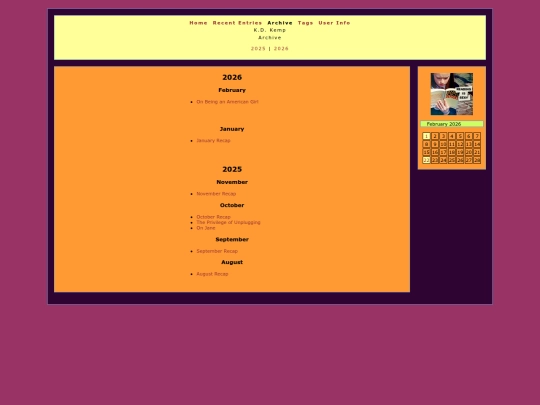
Task: Open the 'November Recap' entry
Action: pos(216,194)
